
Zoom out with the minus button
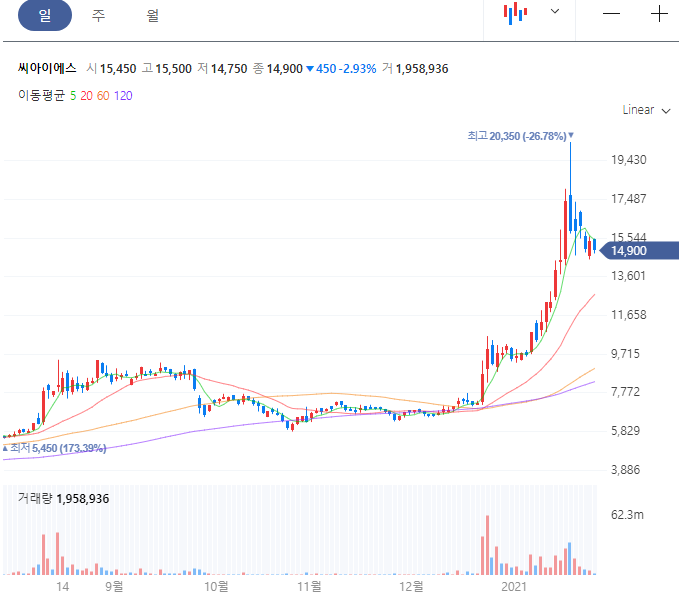611,14
